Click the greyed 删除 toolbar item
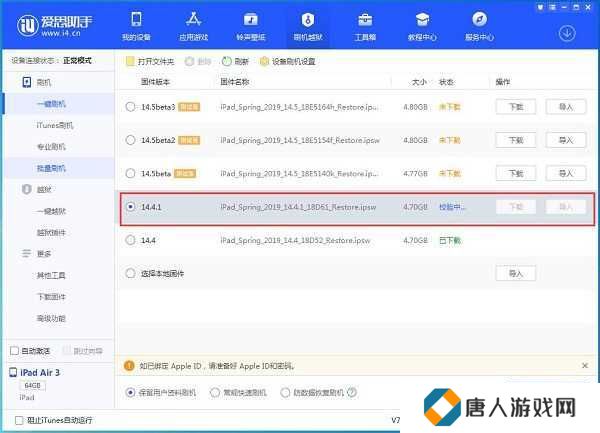Screen dimensions: 600x433 198,61
